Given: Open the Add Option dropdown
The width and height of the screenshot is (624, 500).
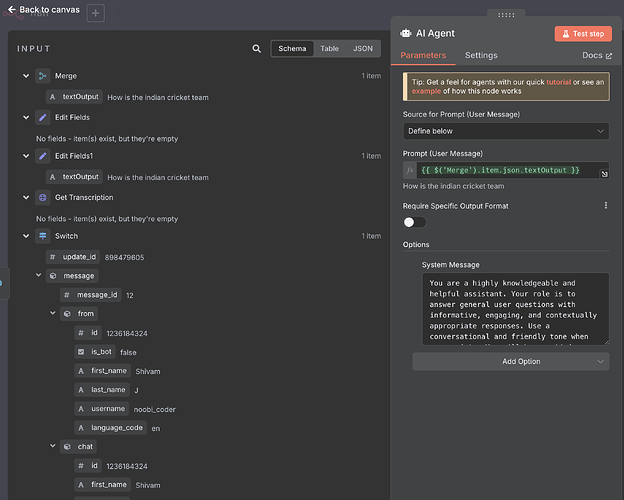Looking at the screenshot, I should tap(511, 361).
